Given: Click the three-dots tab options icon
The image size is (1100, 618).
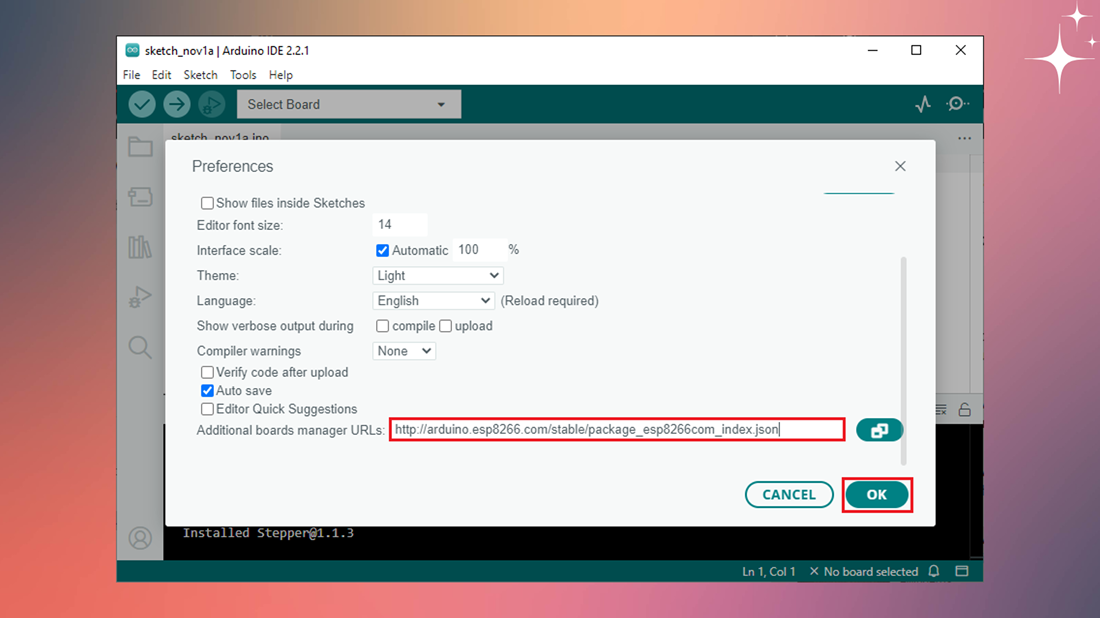Looking at the screenshot, I should (x=965, y=138).
